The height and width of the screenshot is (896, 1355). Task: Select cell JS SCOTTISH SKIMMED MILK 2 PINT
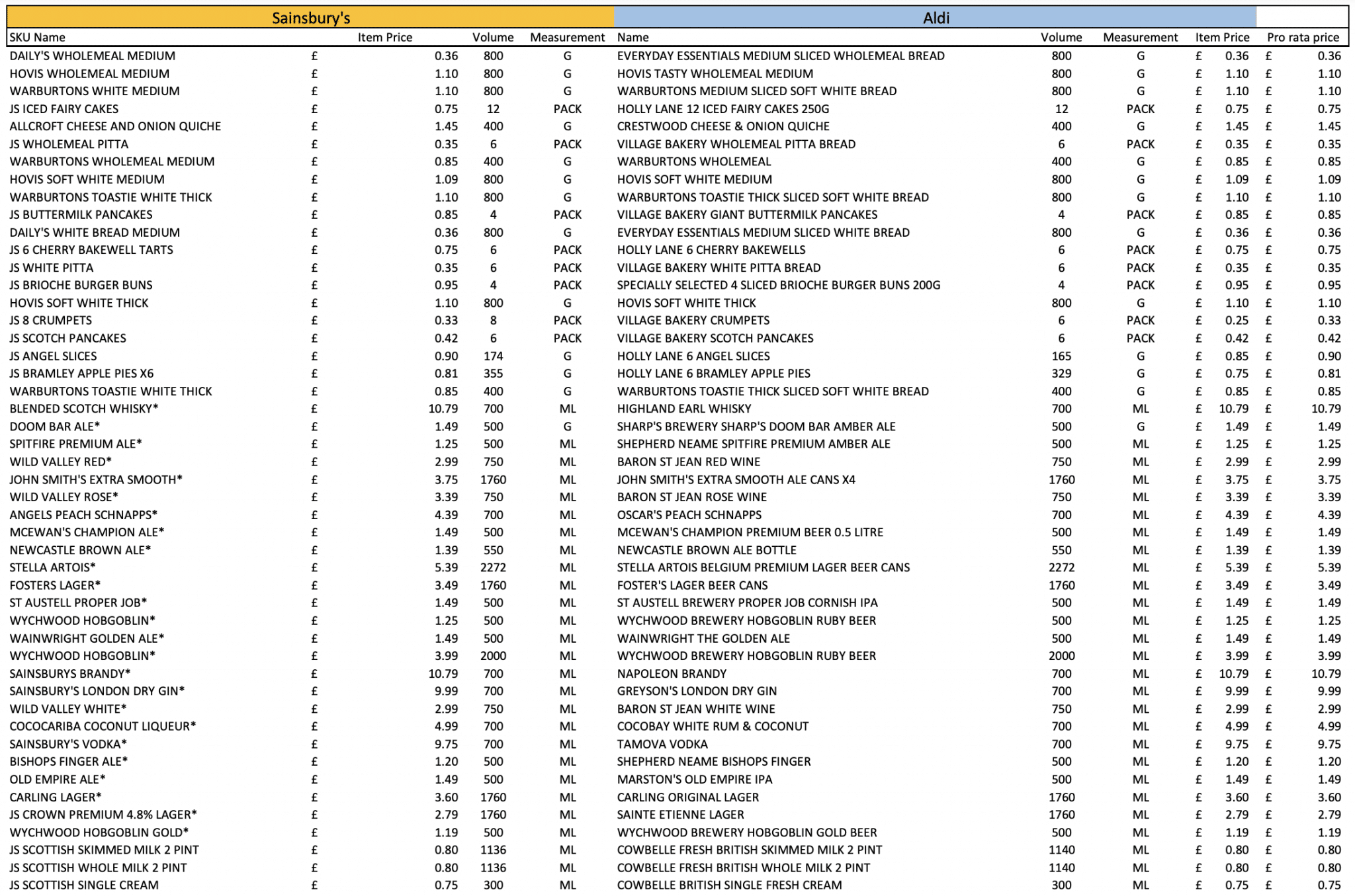tap(104, 850)
